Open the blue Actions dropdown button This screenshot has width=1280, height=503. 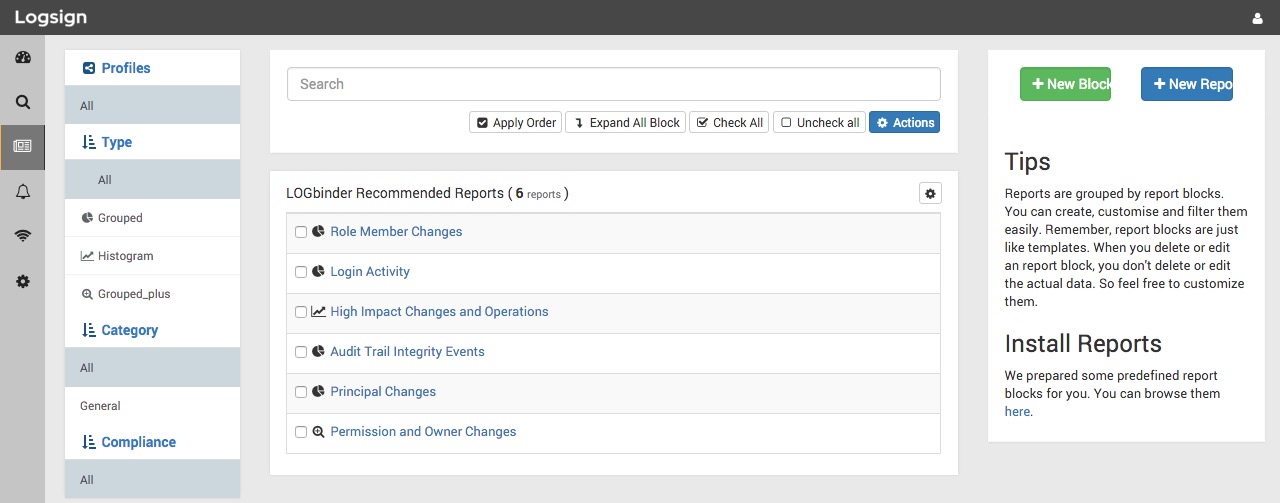coord(904,122)
